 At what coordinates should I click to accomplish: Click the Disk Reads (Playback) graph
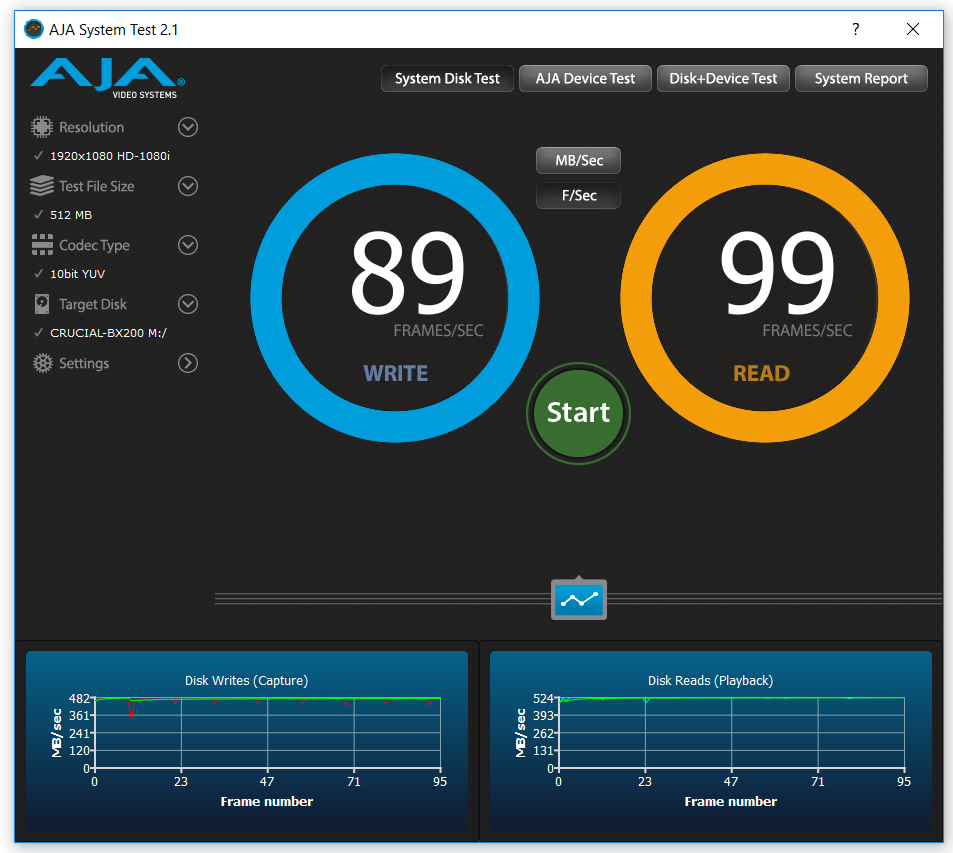(x=710, y=741)
